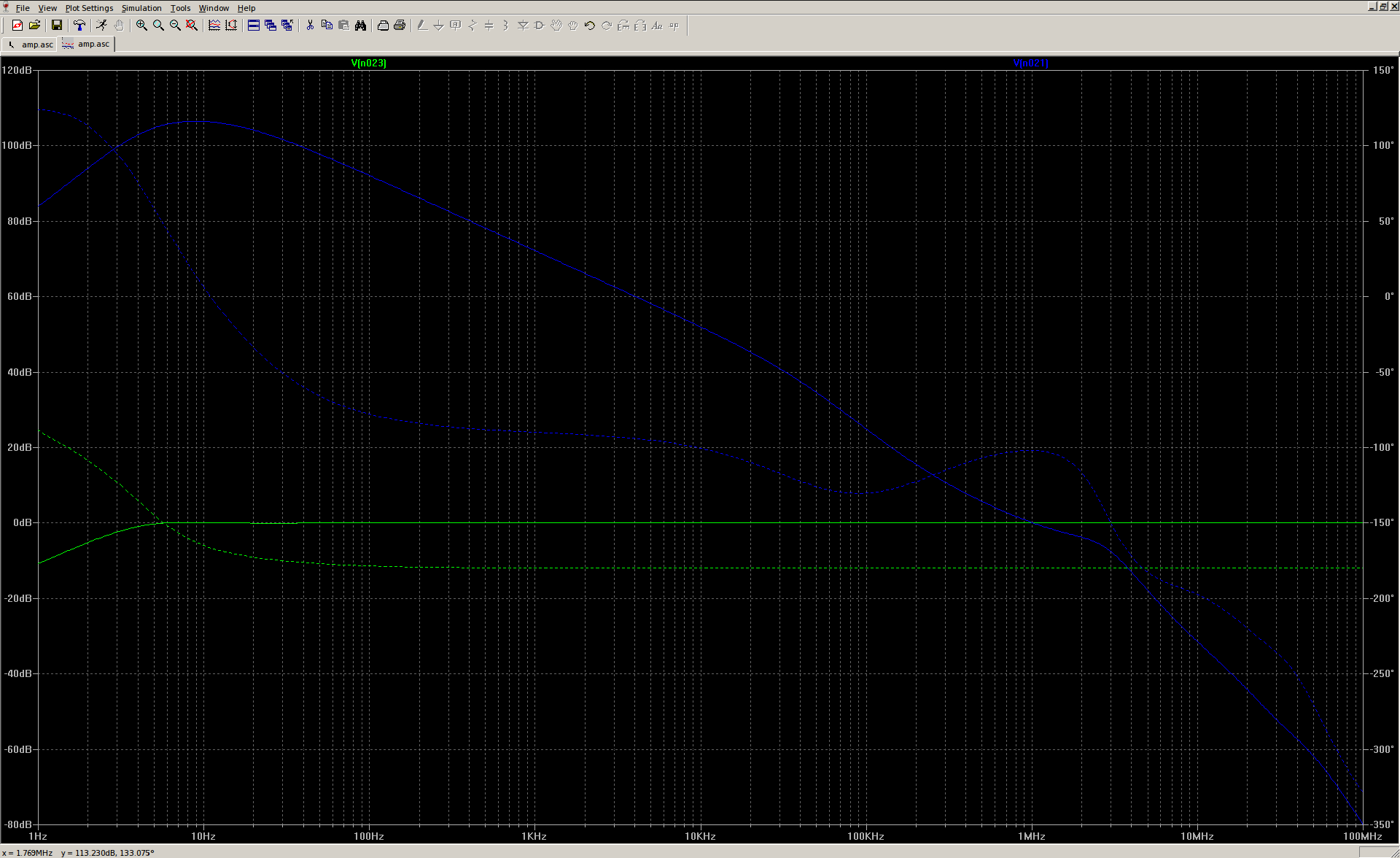Select the label net tool

[x=456, y=26]
